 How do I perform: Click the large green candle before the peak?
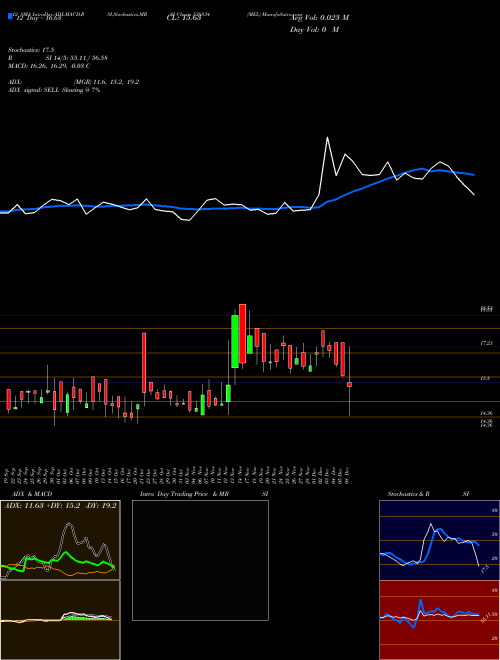pos(235,341)
